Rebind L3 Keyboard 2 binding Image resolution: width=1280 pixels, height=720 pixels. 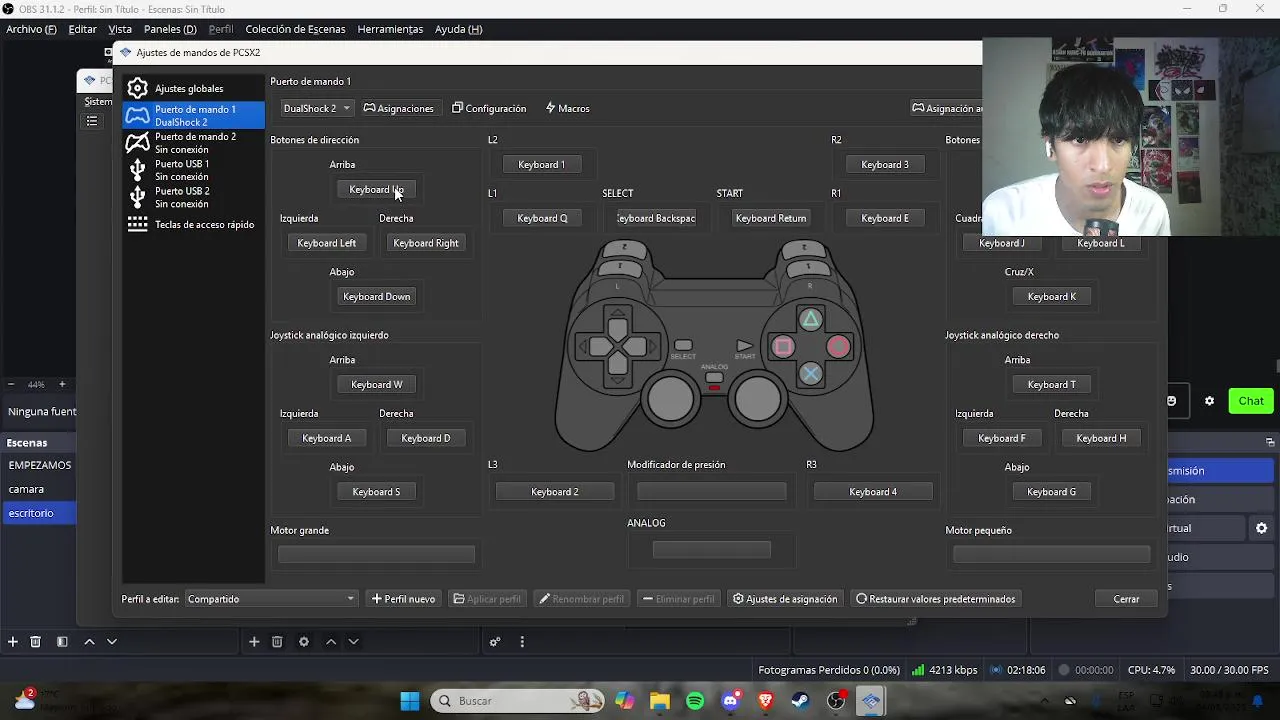click(555, 492)
